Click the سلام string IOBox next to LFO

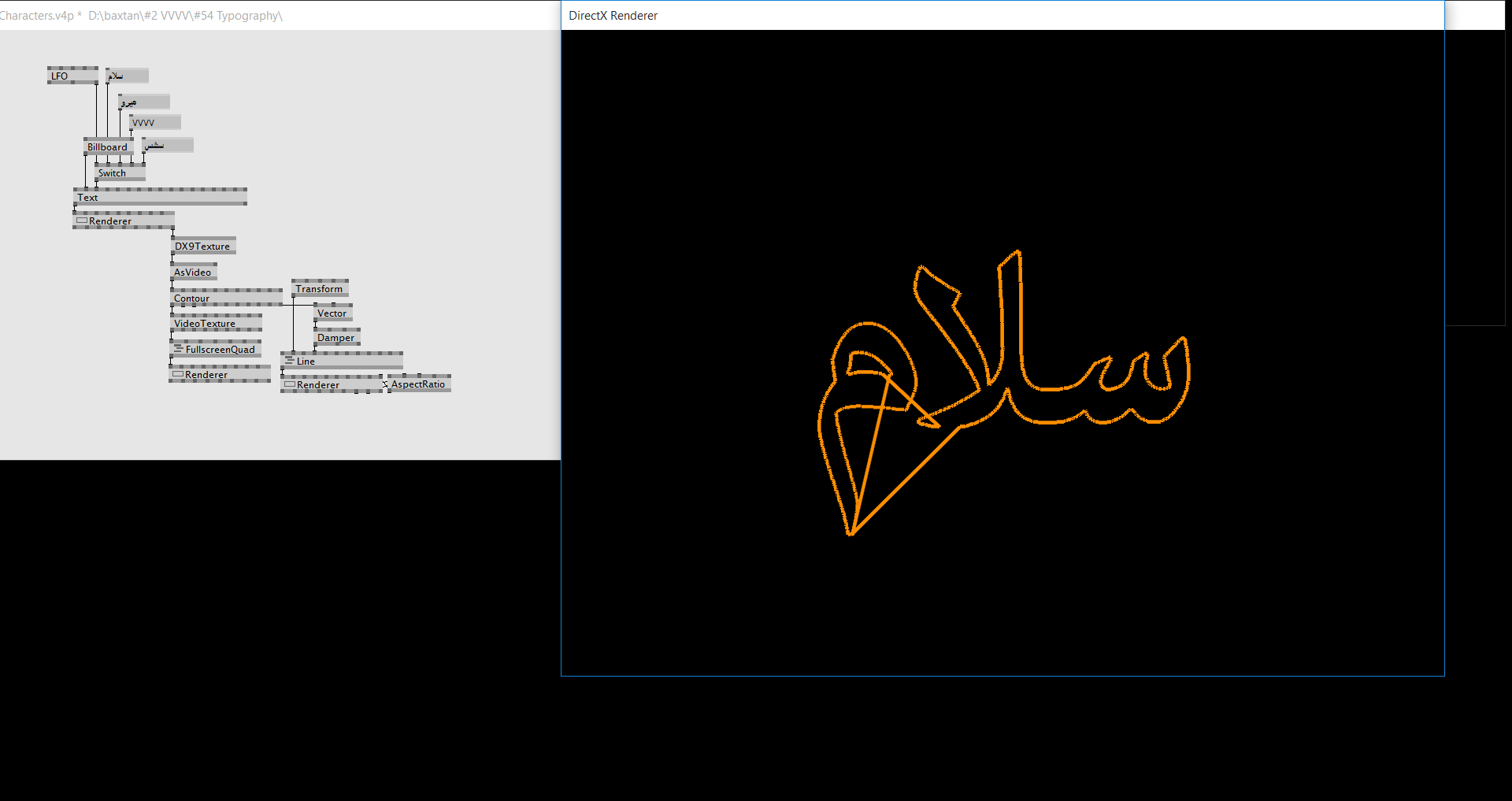click(128, 76)
